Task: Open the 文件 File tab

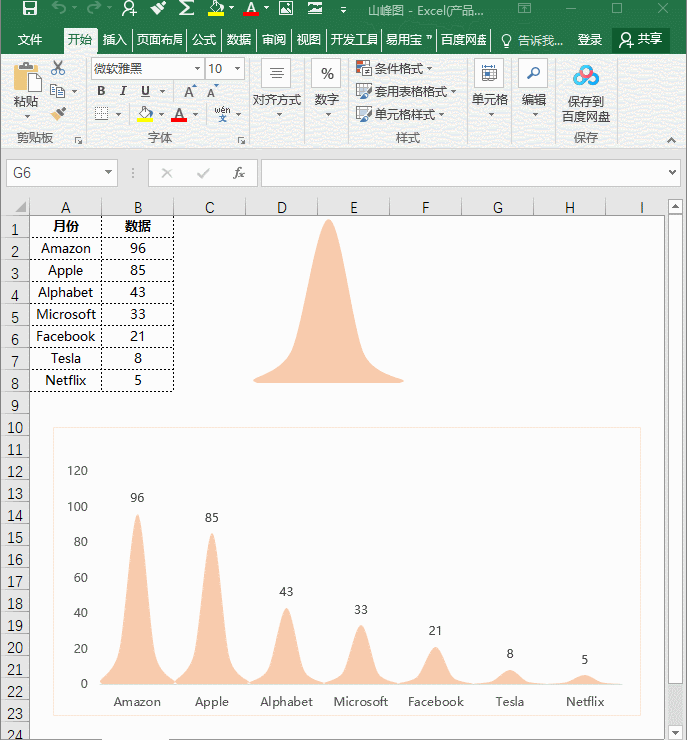Action: tap(30, 40)
